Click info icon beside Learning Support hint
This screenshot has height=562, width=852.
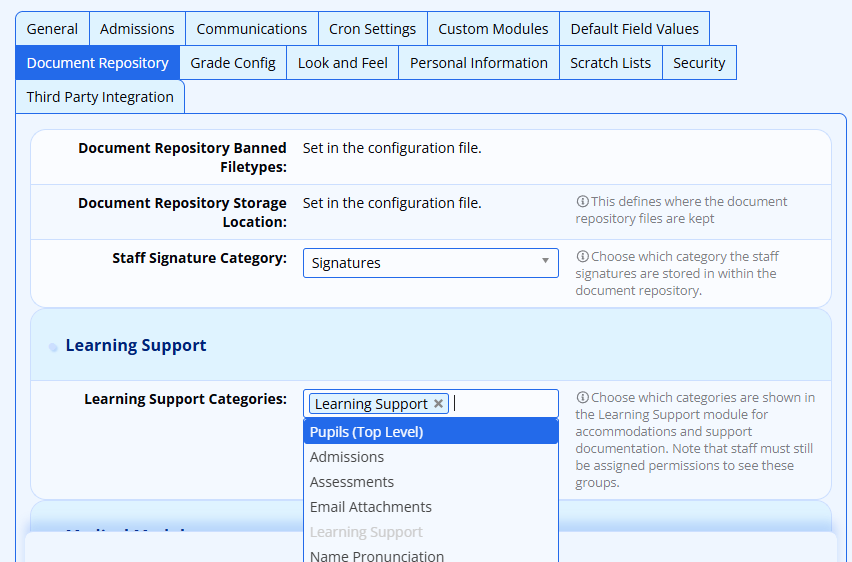(582, 398)
